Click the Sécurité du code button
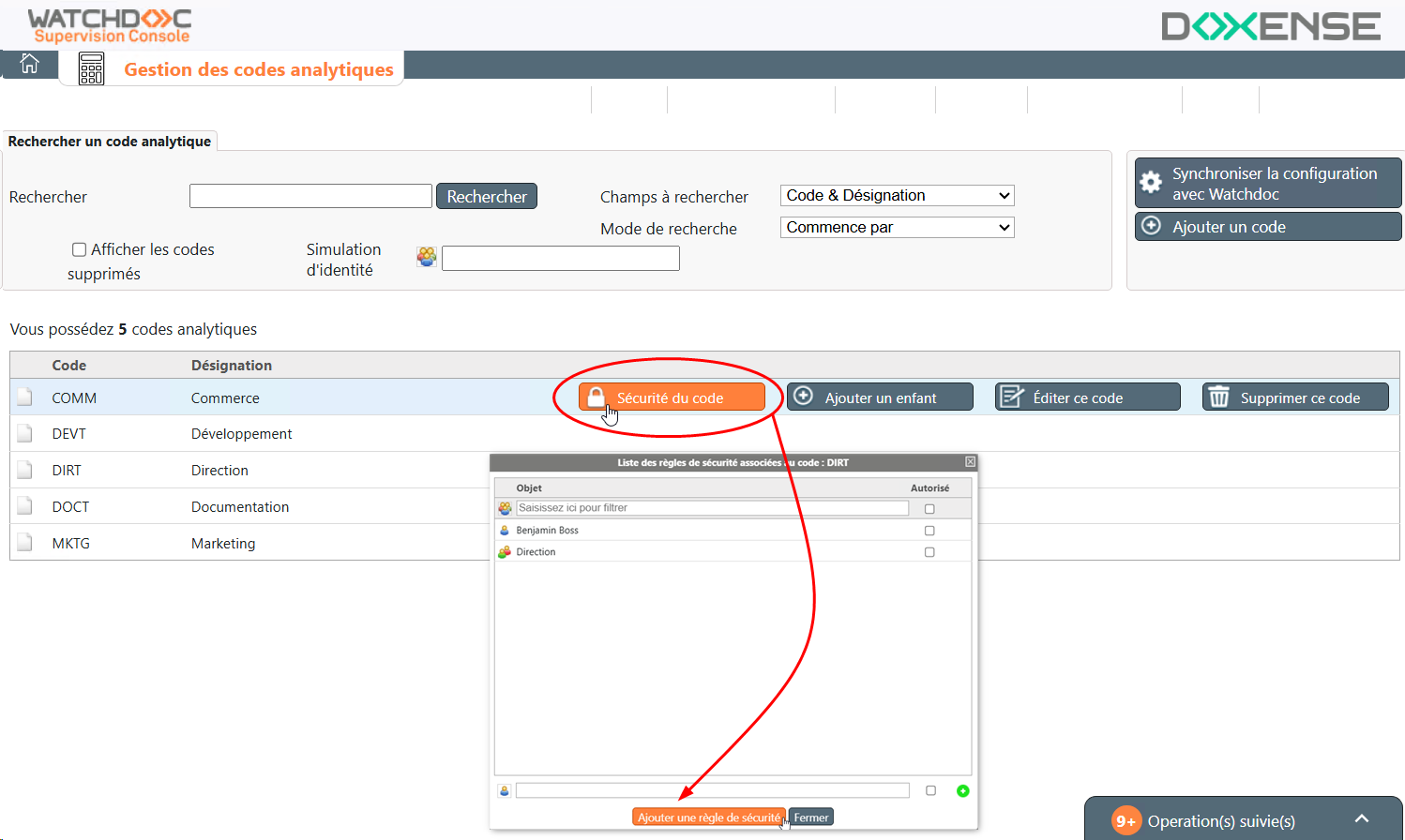The height and width of the screenshot is (840, 1405). coord(672,397)
